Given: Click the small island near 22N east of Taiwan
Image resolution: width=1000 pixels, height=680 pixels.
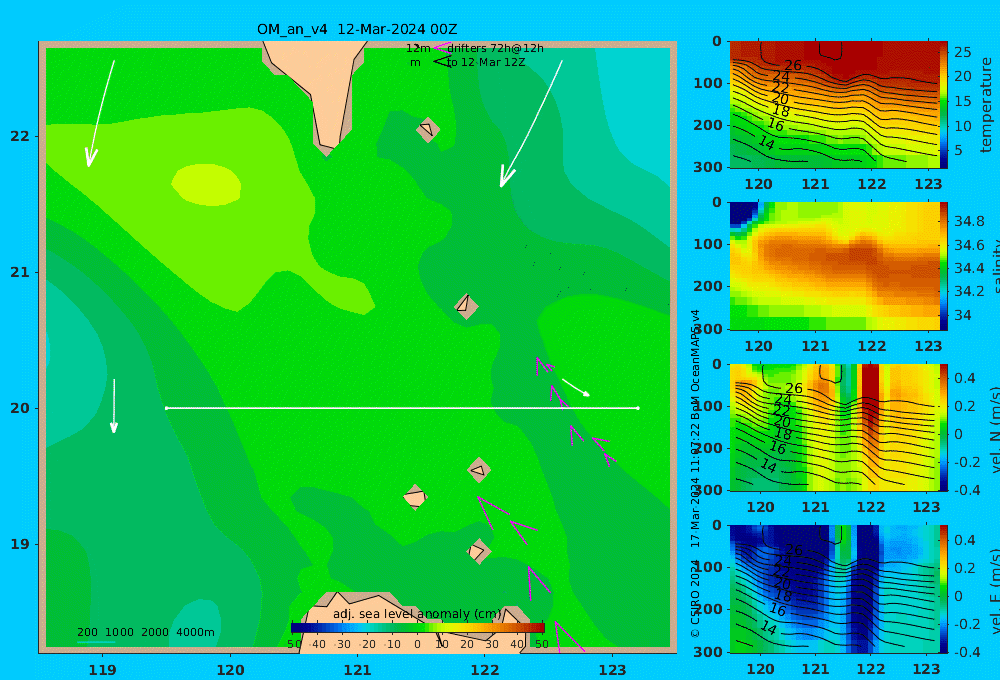Looking at the screenshot, I should (428, 129).
